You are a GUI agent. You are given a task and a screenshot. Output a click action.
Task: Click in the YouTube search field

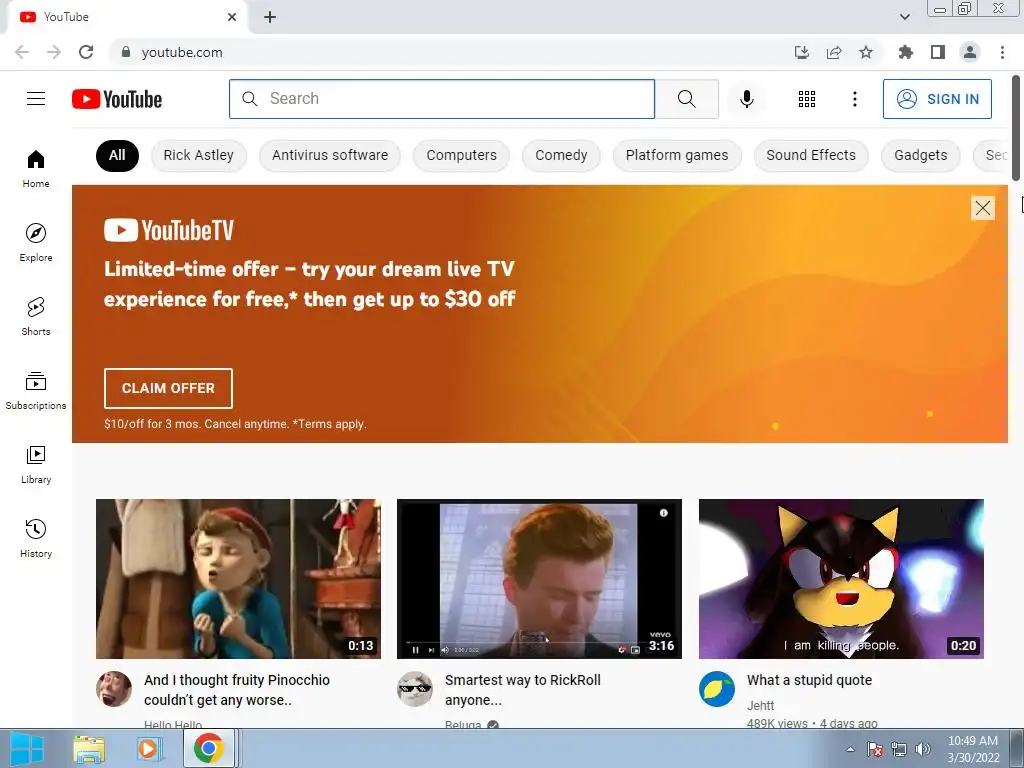[x=441, y=99]
